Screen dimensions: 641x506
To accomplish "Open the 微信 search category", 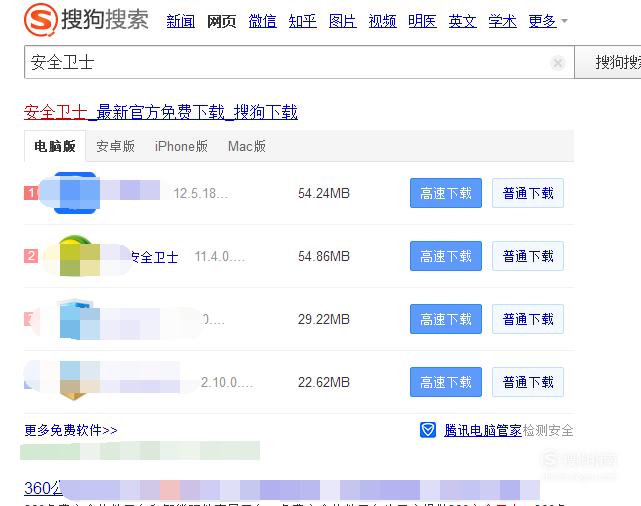I will point(262,21).
